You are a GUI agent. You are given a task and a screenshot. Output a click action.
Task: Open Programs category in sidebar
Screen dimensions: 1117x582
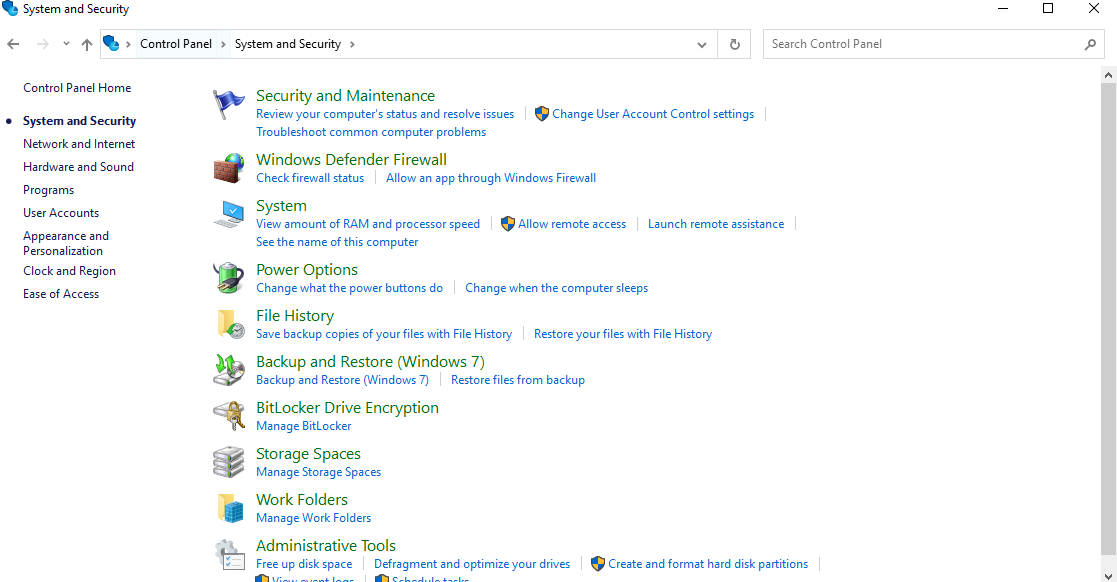click(48, 190)
